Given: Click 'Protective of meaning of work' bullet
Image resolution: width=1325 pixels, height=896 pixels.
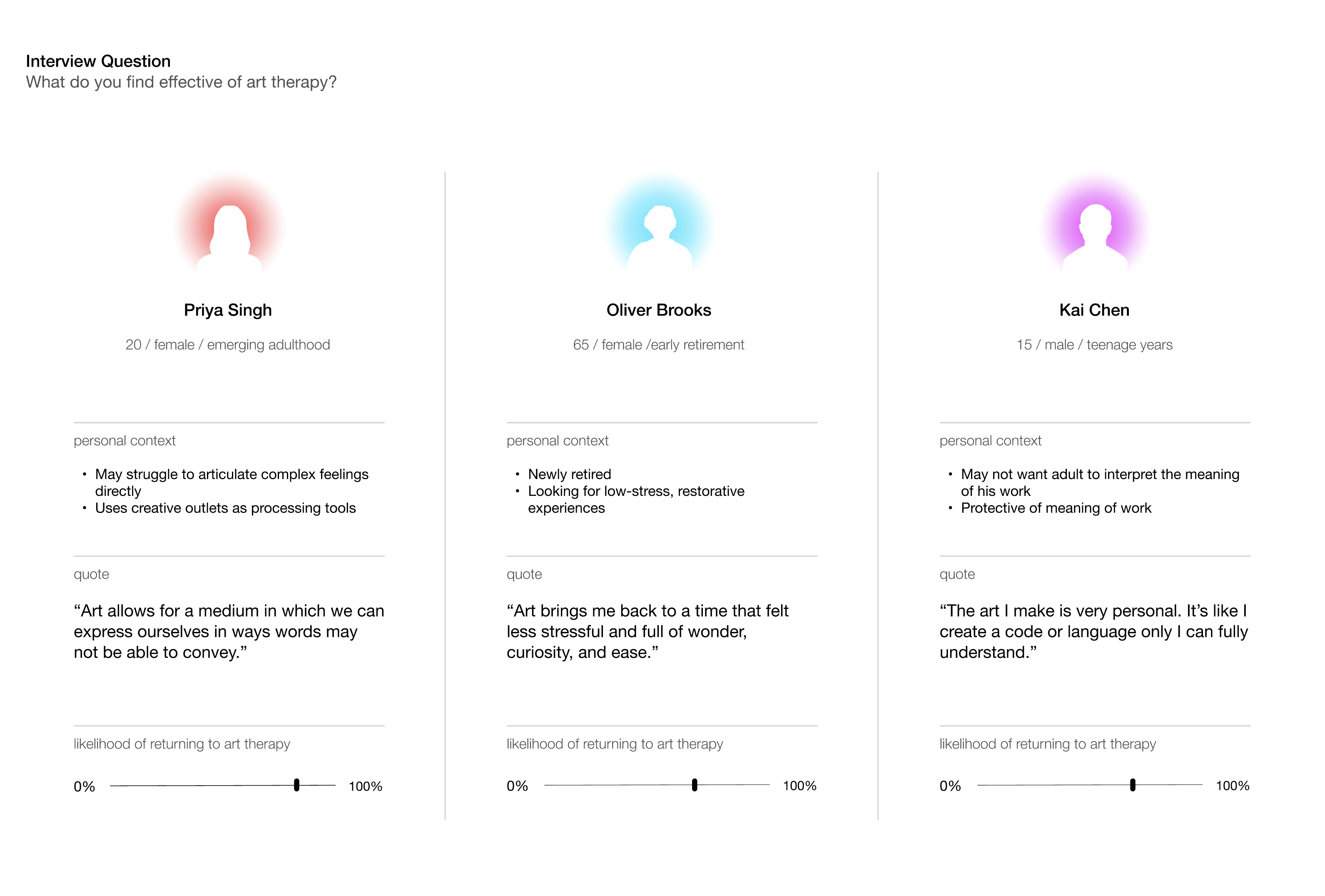Looking at the screenshot, I should click(1056, 508).
